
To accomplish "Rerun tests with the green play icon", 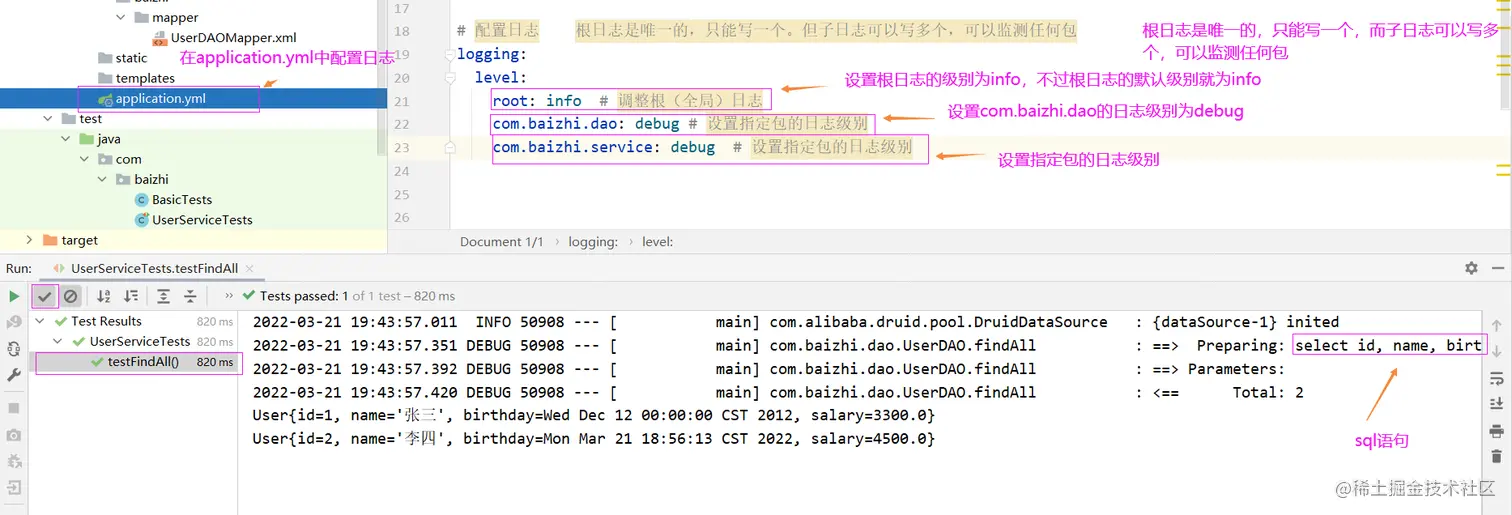I will 14,296.
